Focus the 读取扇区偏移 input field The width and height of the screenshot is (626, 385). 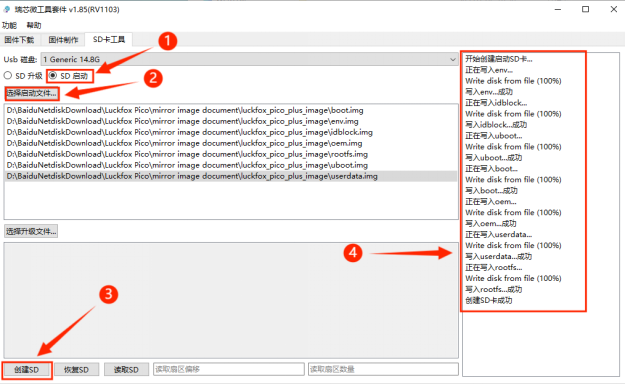(229, 369)
